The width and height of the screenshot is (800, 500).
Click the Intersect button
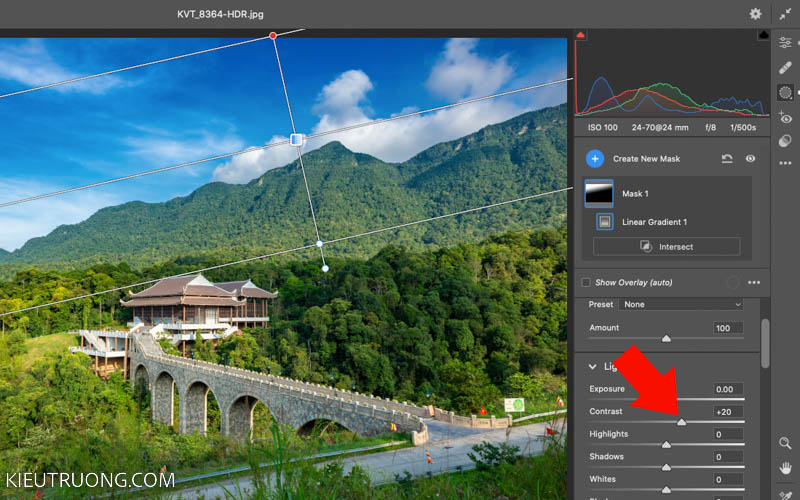[x=666, y=246]
